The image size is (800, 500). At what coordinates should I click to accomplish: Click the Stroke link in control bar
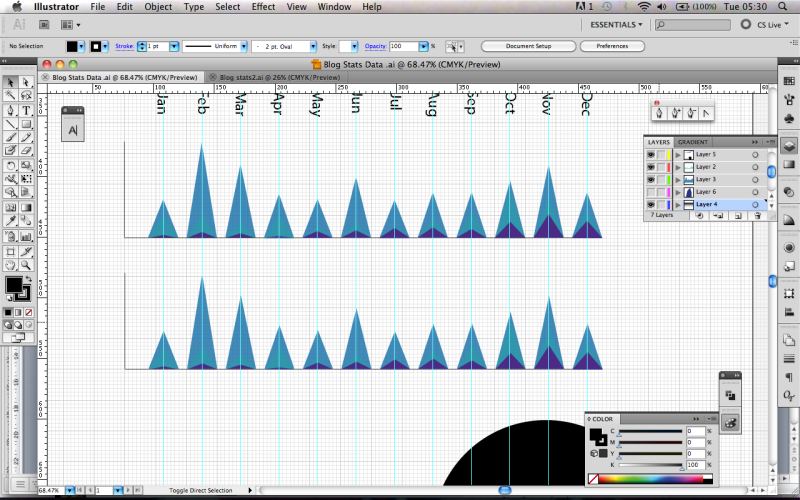pyautogui.click(x=124, y=46)
